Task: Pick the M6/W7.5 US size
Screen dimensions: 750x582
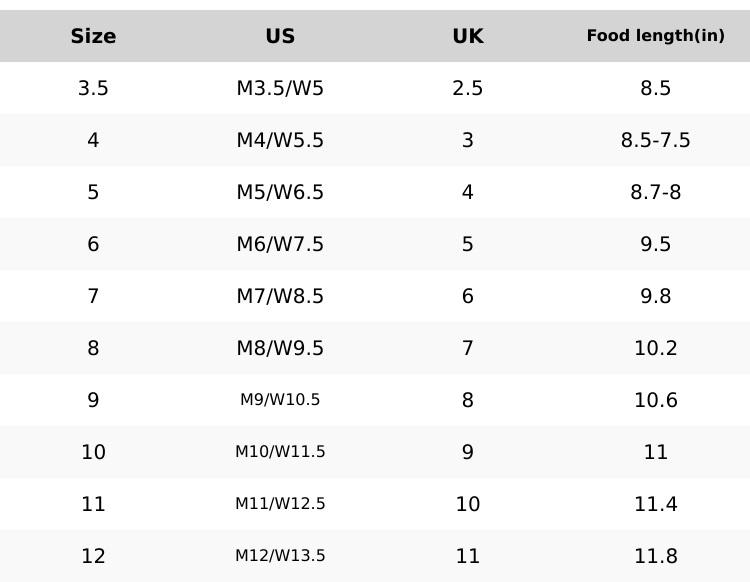Action: coord(280,244)
